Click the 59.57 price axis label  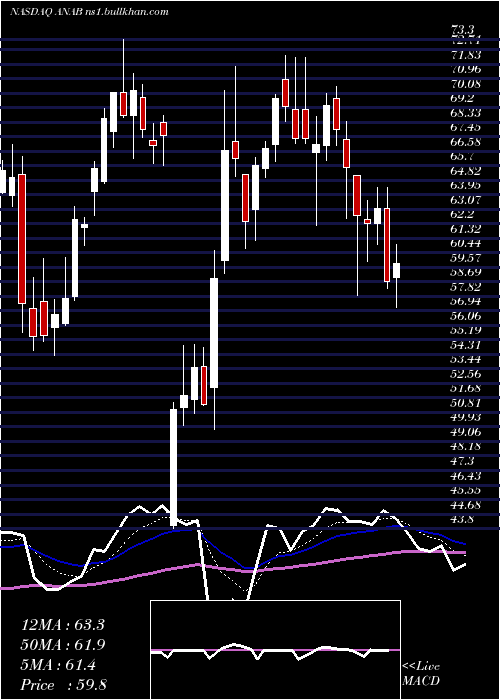tap(466, 258)
